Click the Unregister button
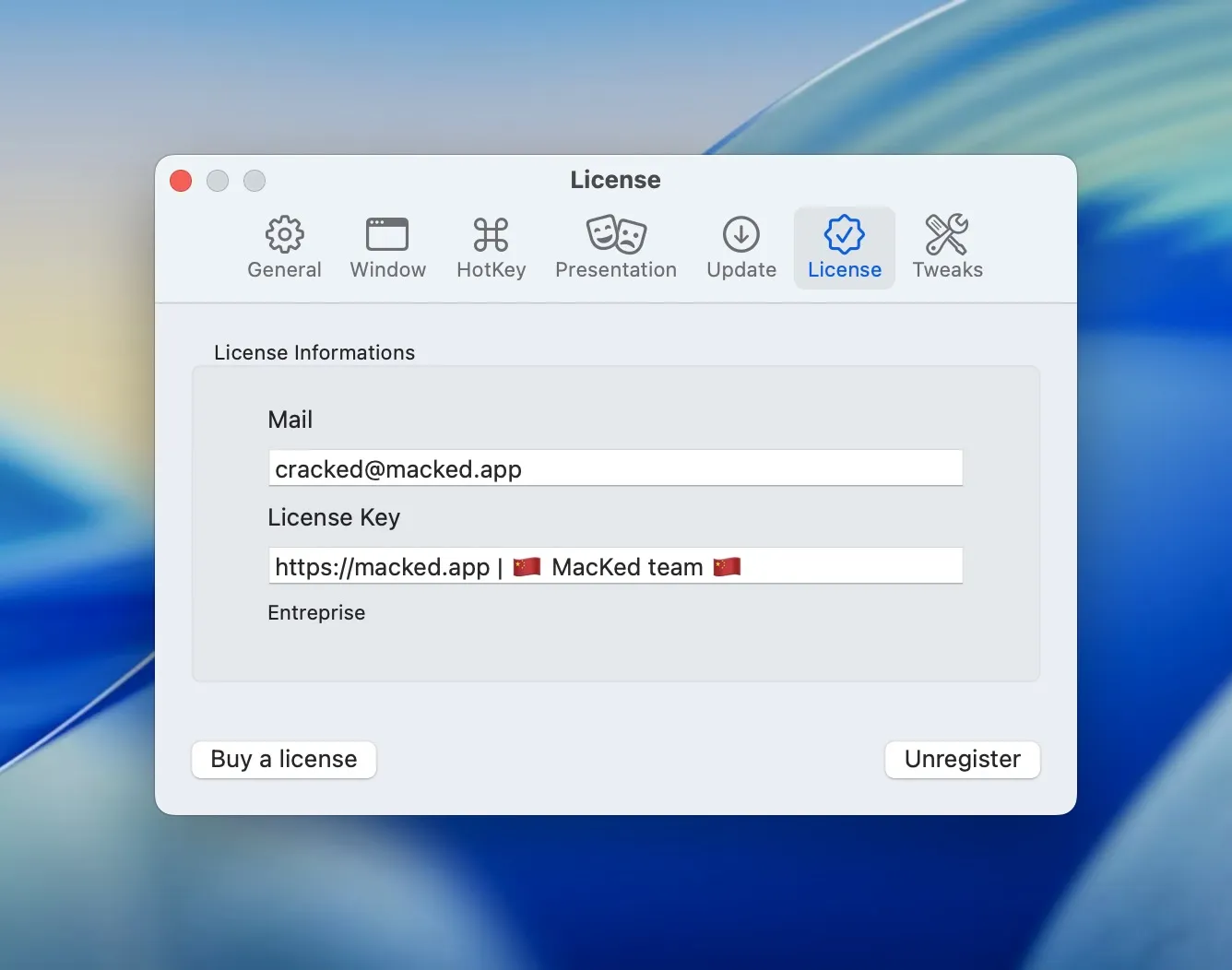 pos(963,759)
